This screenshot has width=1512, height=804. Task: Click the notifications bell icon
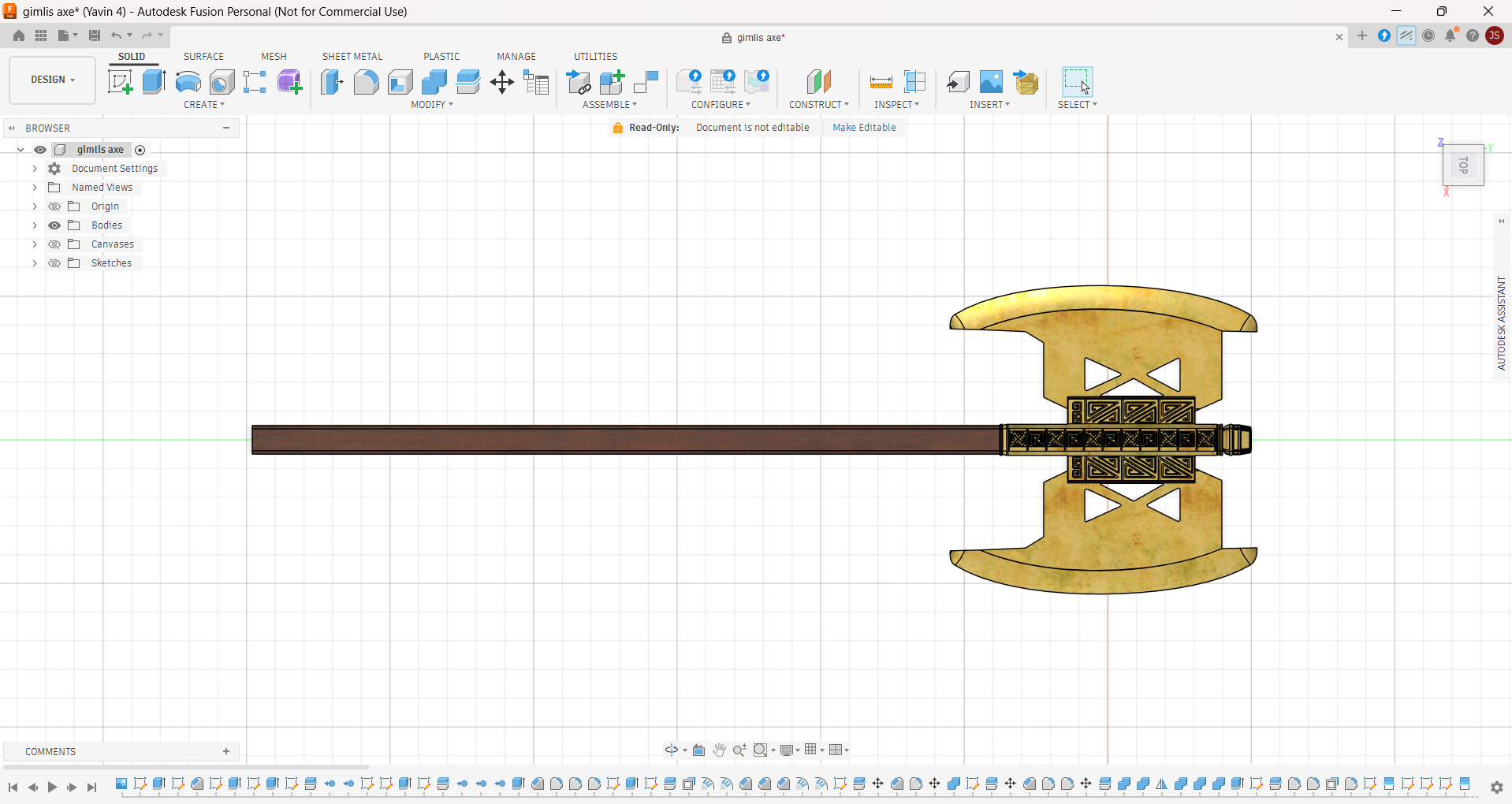coord(1450,35)
